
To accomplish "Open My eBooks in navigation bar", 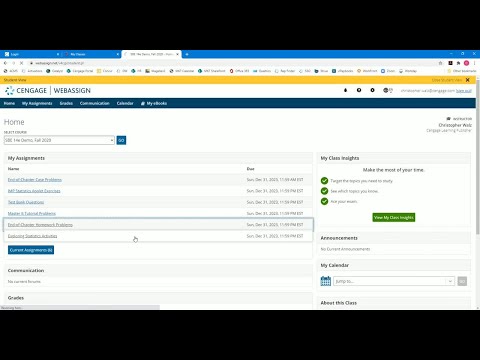I will pos(154,103).
